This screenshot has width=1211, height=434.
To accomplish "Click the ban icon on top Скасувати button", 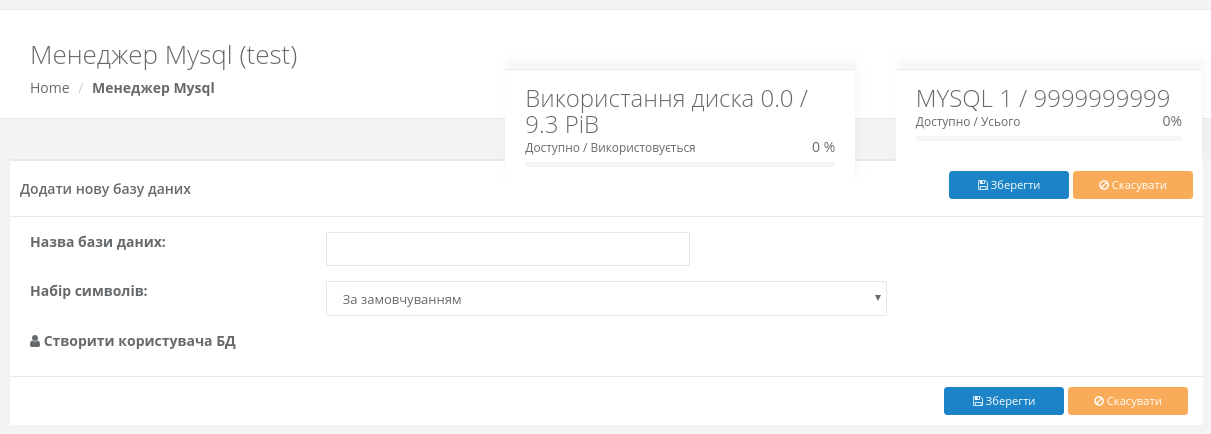I will pos(1103,186).
